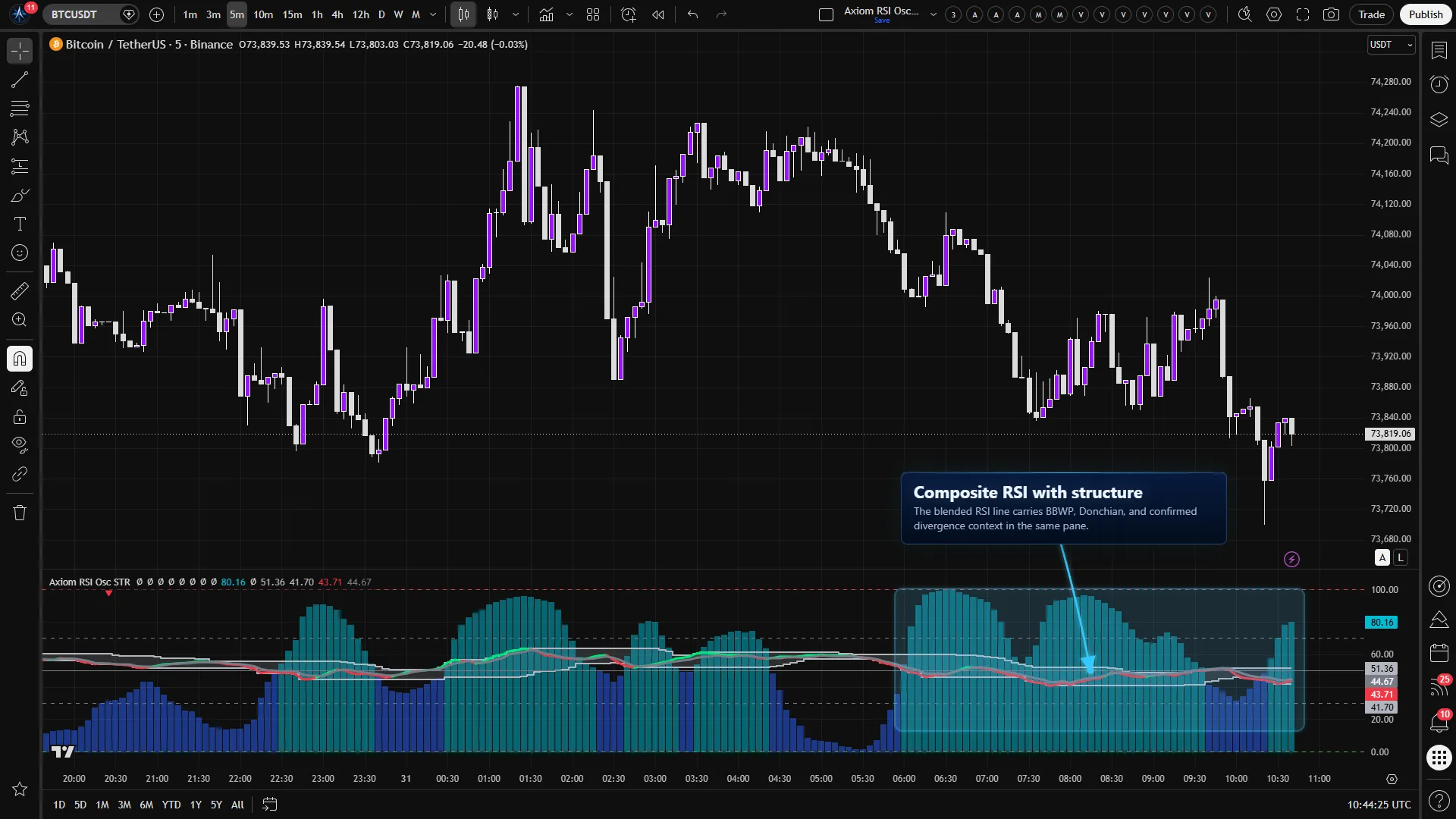Open the layout templates grid
This screenshot has width=1456, height=819.
tap(593, 14)
